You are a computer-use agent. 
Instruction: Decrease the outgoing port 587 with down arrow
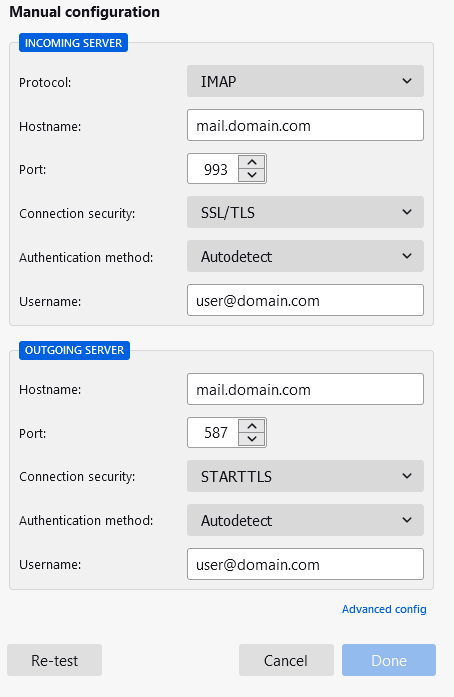pos(252,439)
